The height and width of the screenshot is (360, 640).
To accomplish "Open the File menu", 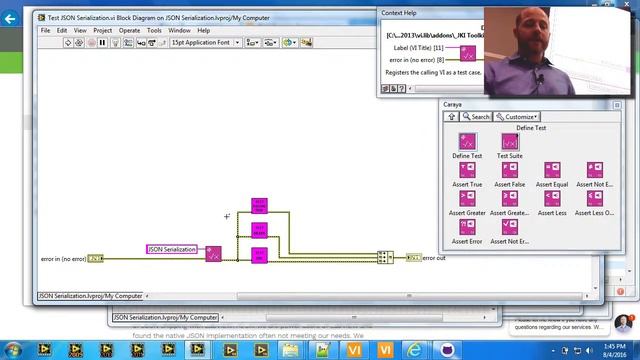I will (45, 31).
